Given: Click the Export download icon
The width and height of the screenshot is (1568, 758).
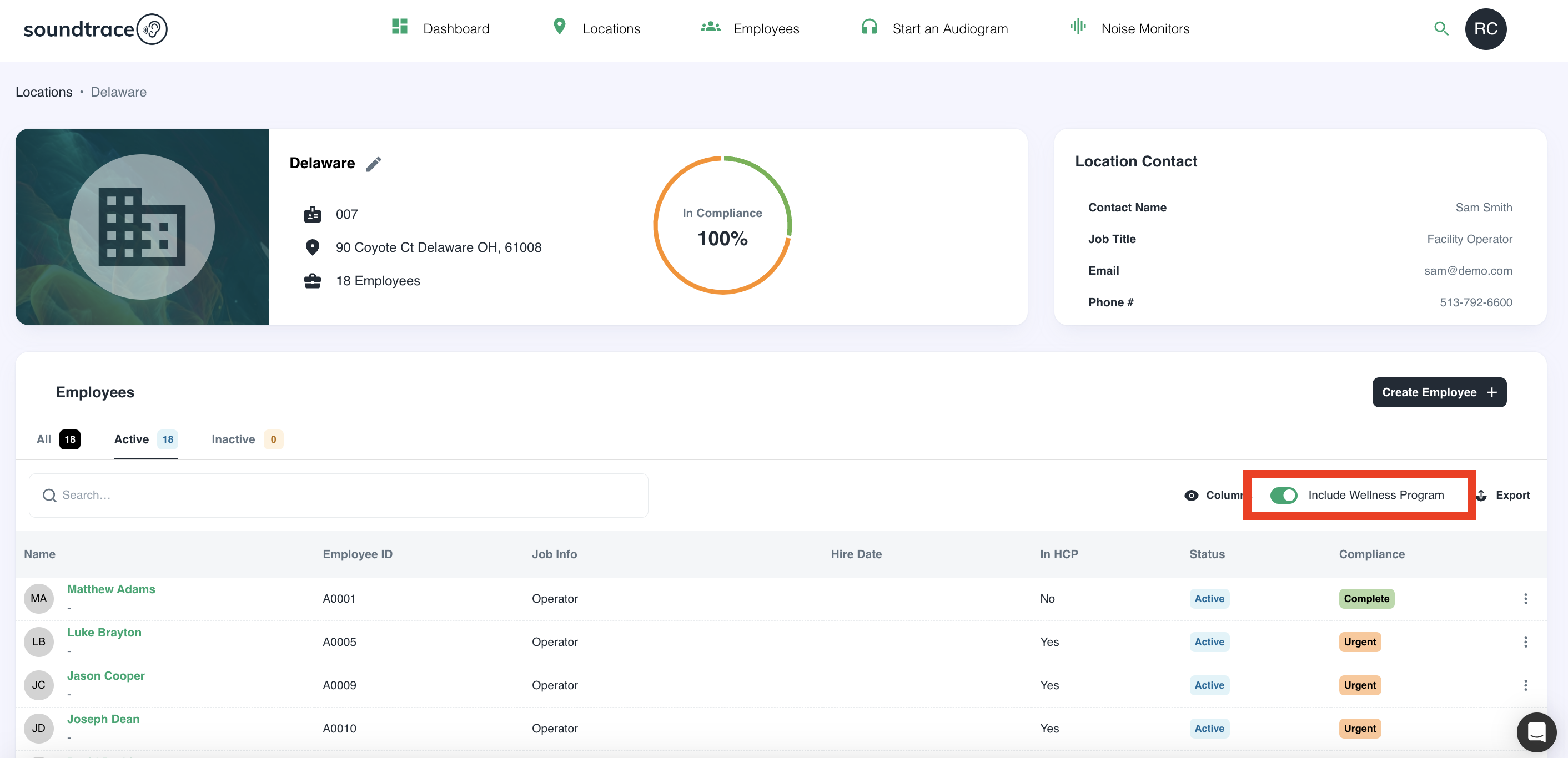Looking at the screenshot, I should coord(1482,495).
